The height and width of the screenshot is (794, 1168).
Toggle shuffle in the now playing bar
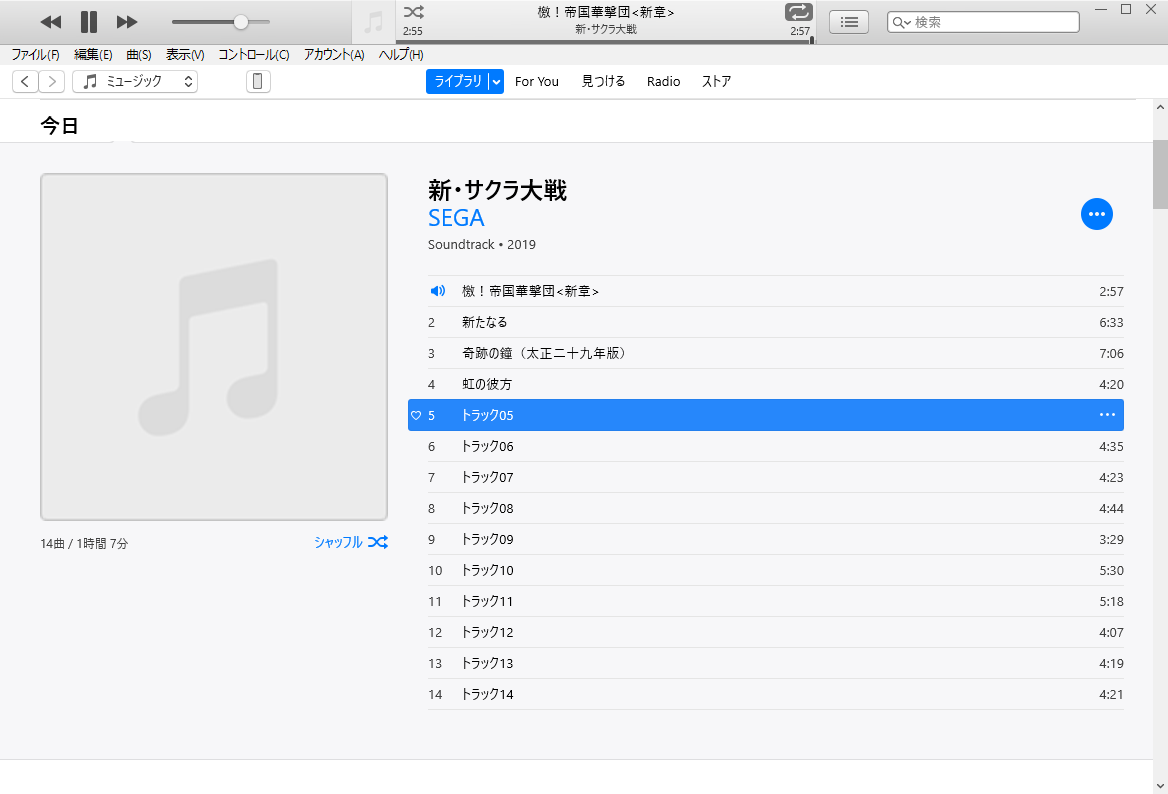click(413, 13)
